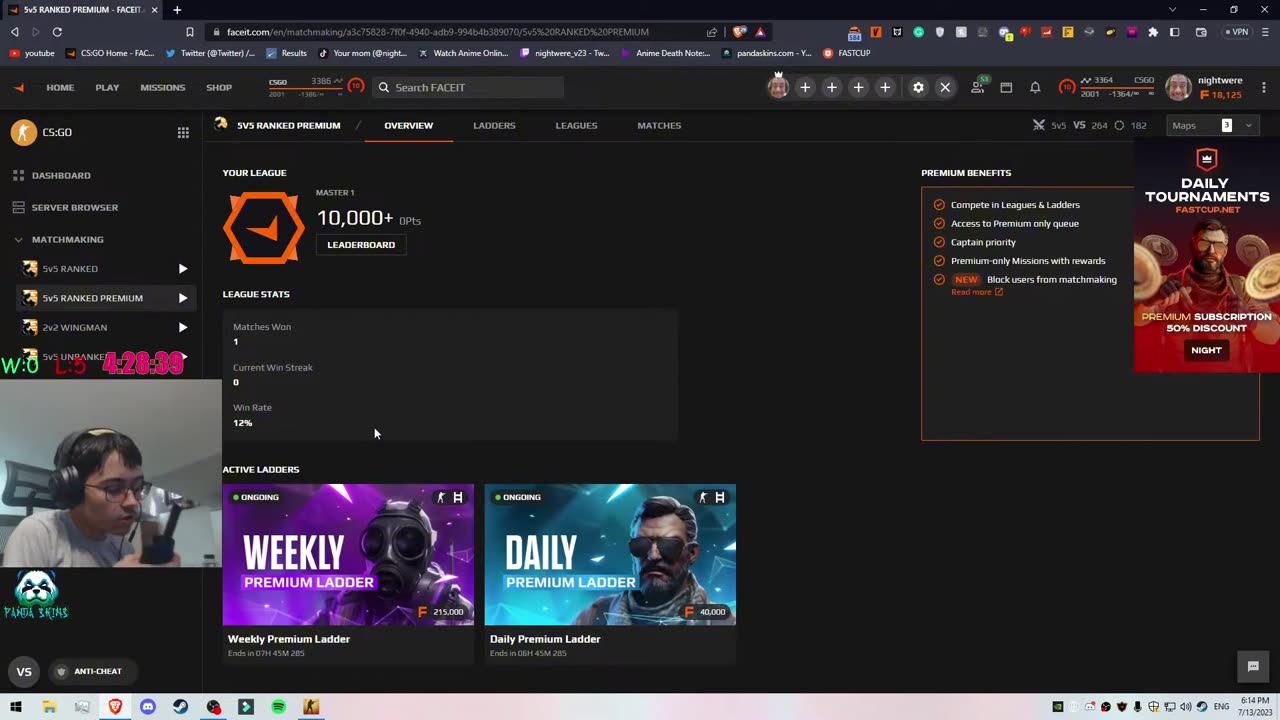Switch to the MATCHES tab
The image size is (1280, 720).
[659, 125]
